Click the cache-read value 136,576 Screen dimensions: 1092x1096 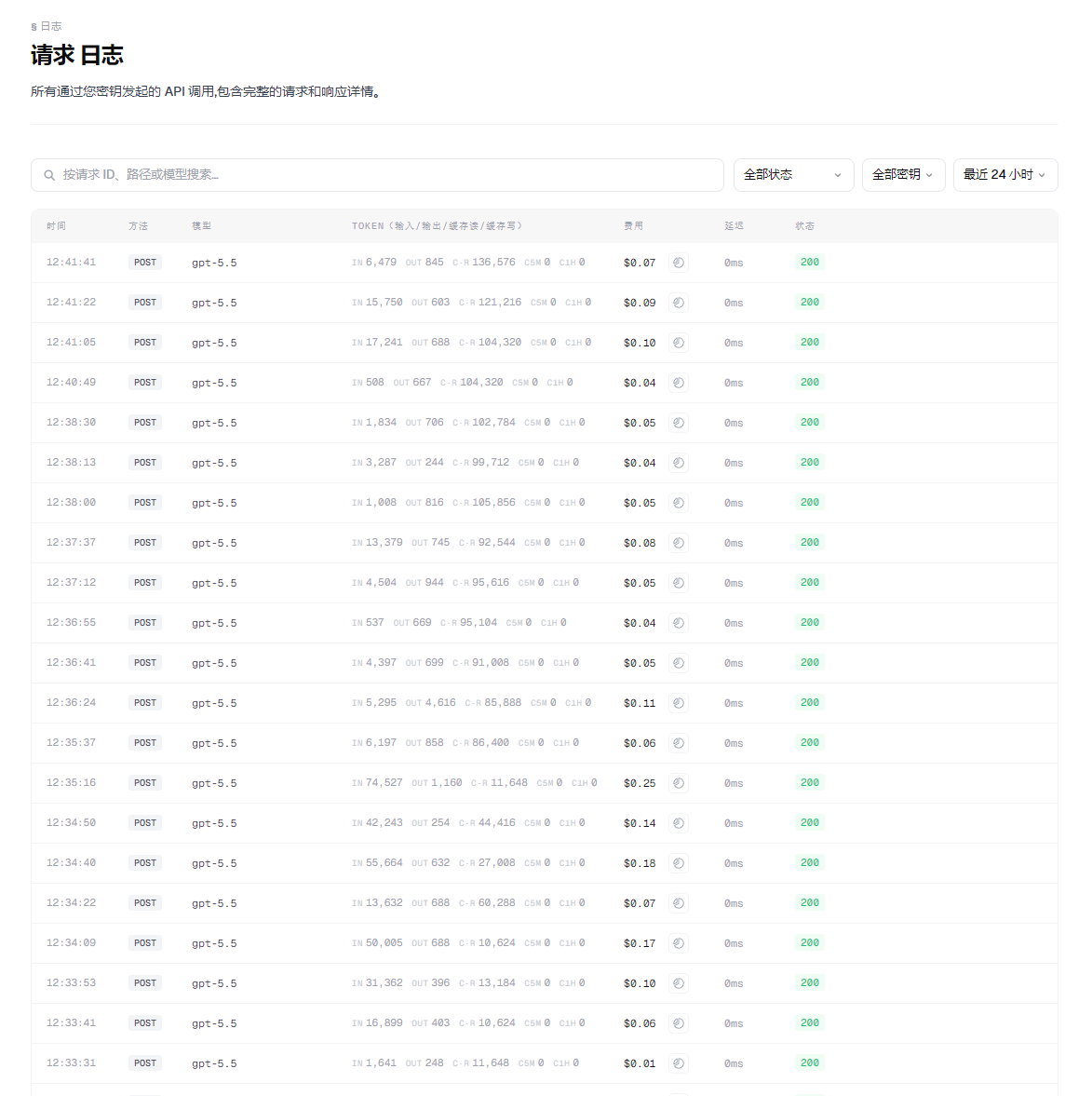(494, 262)
